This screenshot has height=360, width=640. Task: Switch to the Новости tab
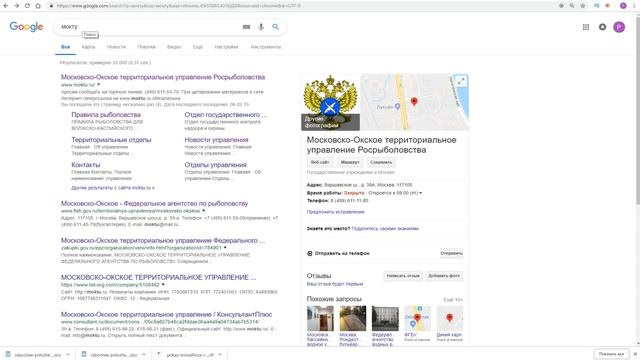(x=116, y=47)
